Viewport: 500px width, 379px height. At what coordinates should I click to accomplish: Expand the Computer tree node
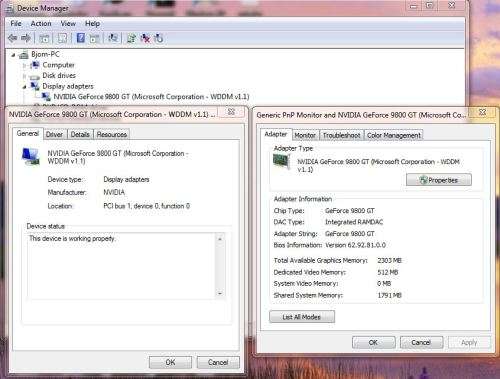point(24,65)
